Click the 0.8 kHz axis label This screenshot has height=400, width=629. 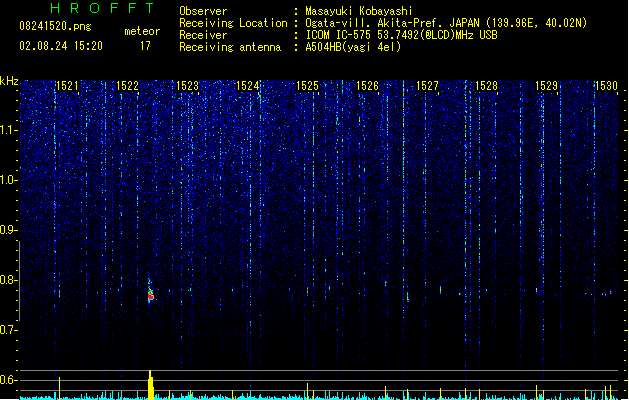[8, 280]
